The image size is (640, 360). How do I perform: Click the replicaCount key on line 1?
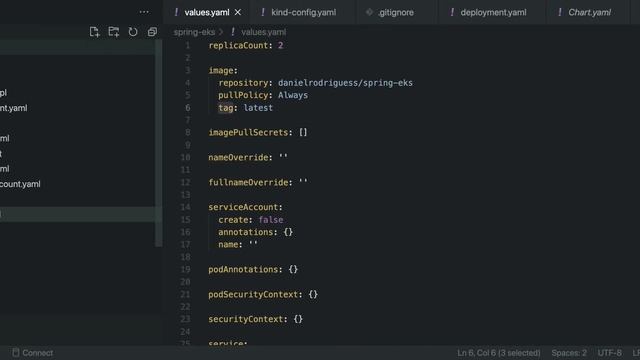tap(238, 45)
